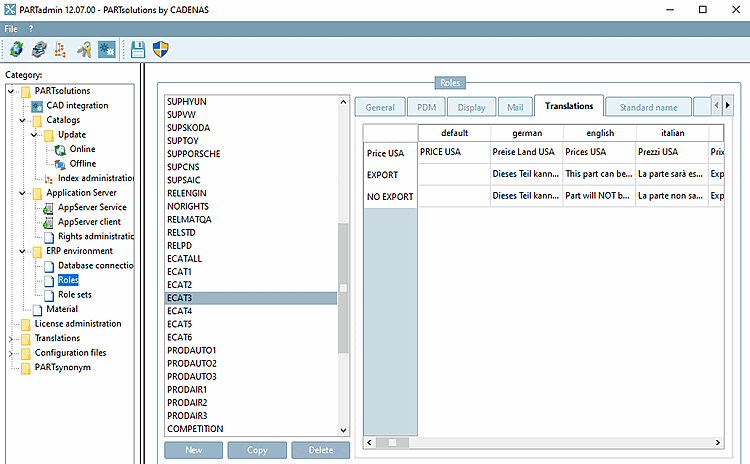Open the question mark help menu
This screenshot has height=464, width=750.
tap(31, 29)
